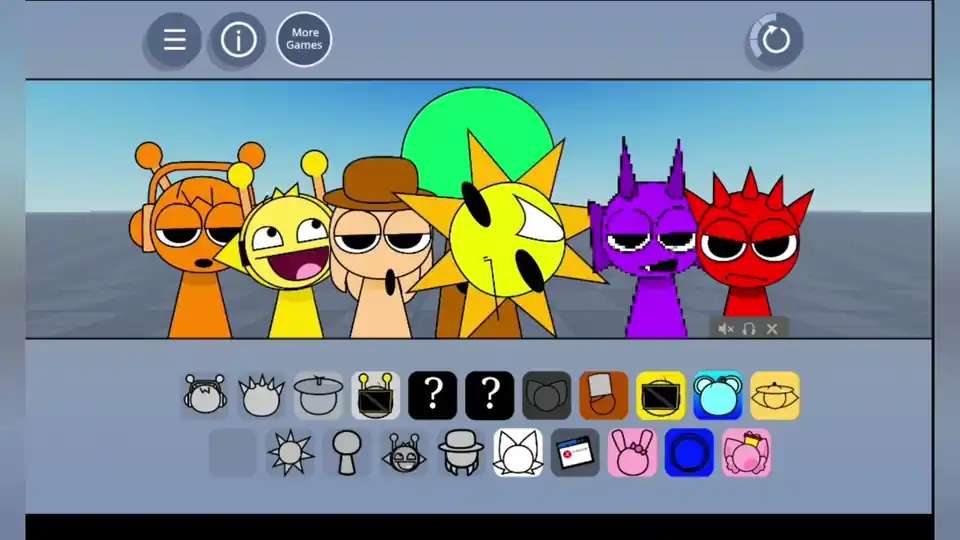Select the dark gray cat-ear character icon
This screenshot has width=960, height=540.
[x=546, y=396]
